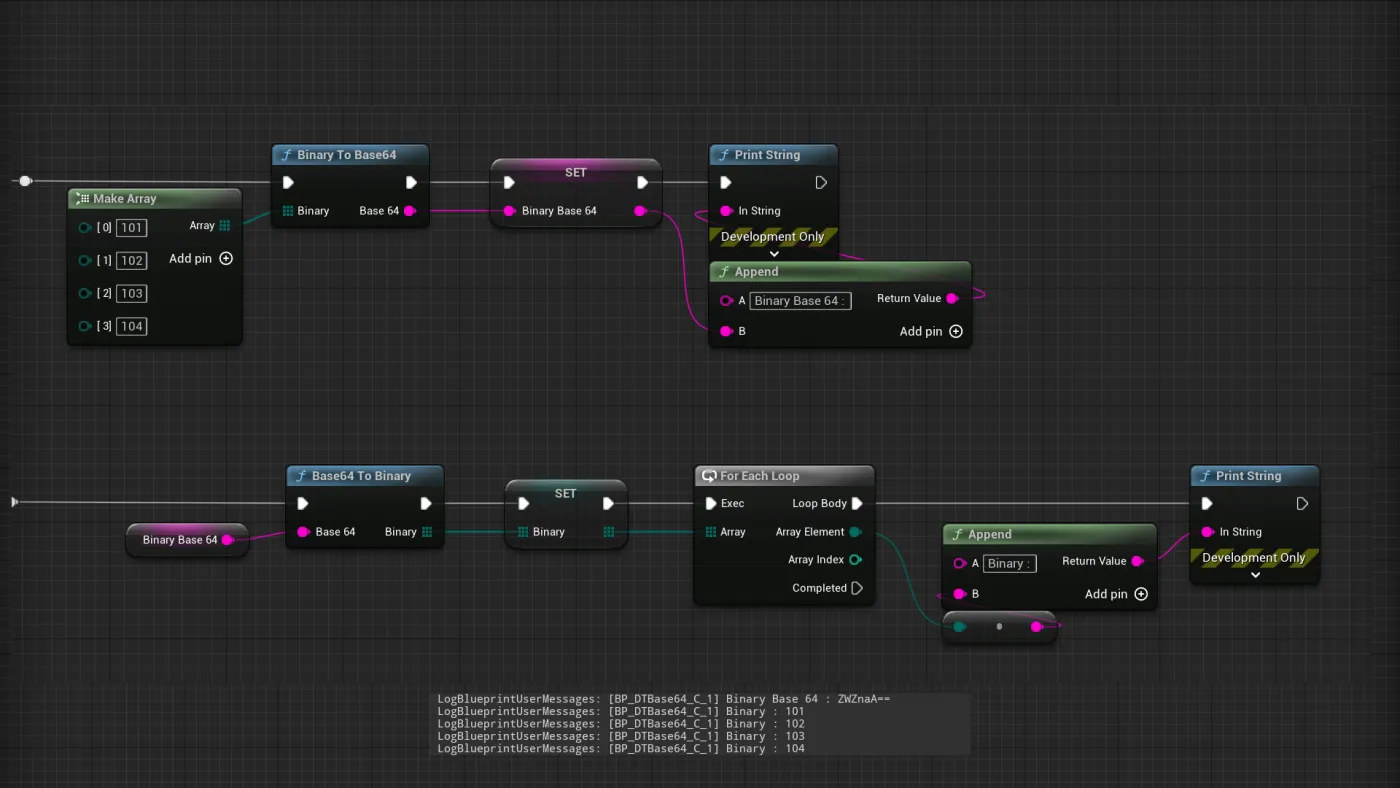Click Array Element output pin
Image resolution: width=1400 pixels, height=788 pixels.
856,532
